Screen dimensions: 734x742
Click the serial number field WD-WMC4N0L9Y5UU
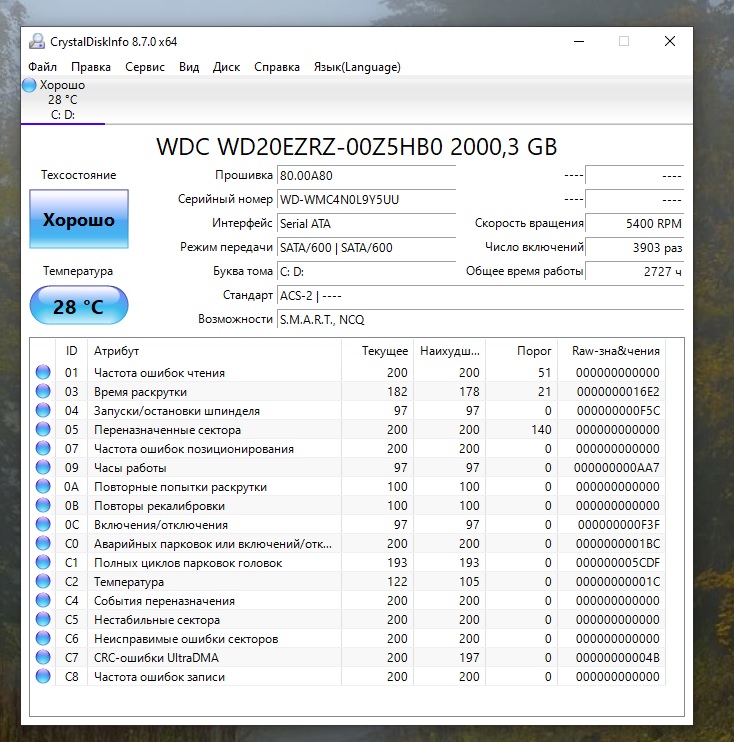pyautogui.click(x=366, y=200)
